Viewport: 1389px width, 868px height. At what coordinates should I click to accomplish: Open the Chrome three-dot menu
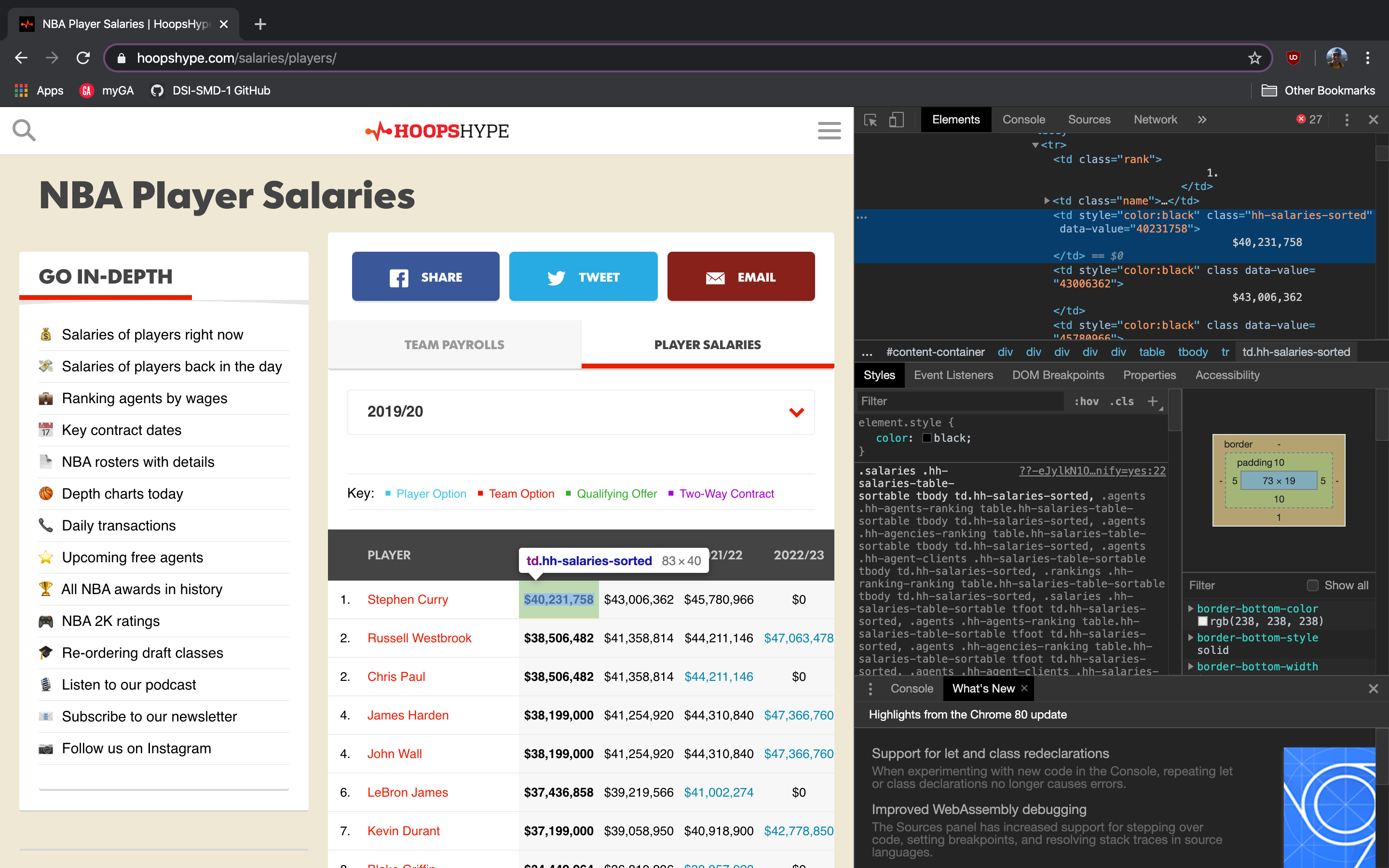pyautogui.click(x=1368, y=58)
